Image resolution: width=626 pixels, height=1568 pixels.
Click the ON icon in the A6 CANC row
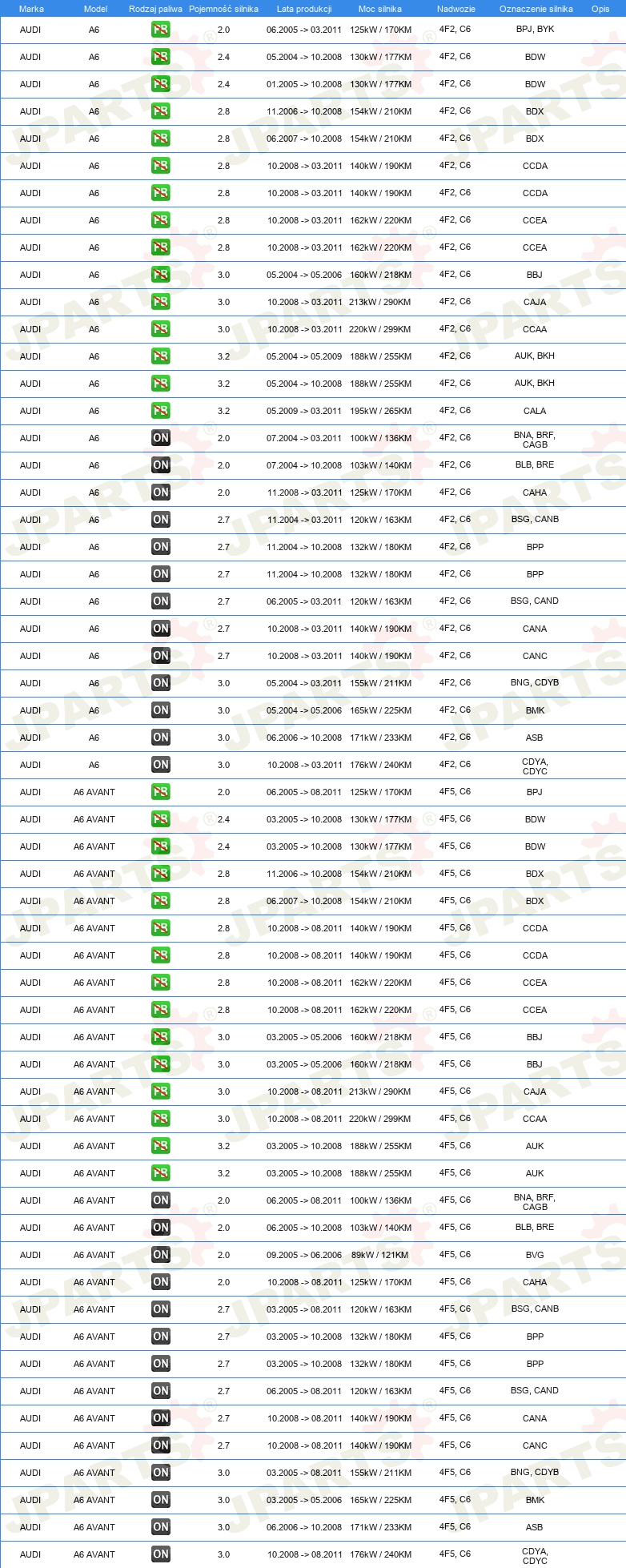click(161, 656)
